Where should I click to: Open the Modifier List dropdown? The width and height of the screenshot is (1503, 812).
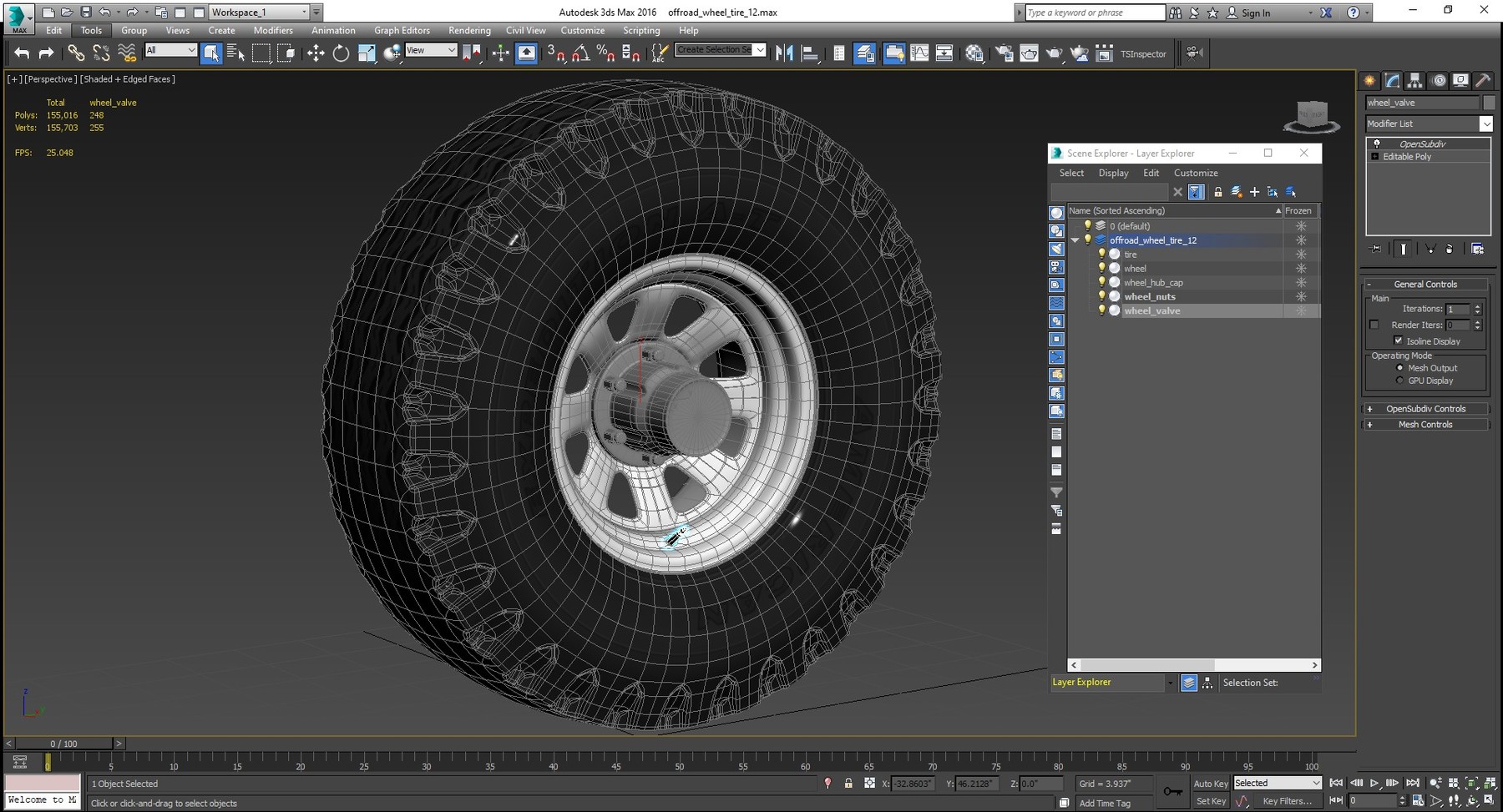(1485, 124)
